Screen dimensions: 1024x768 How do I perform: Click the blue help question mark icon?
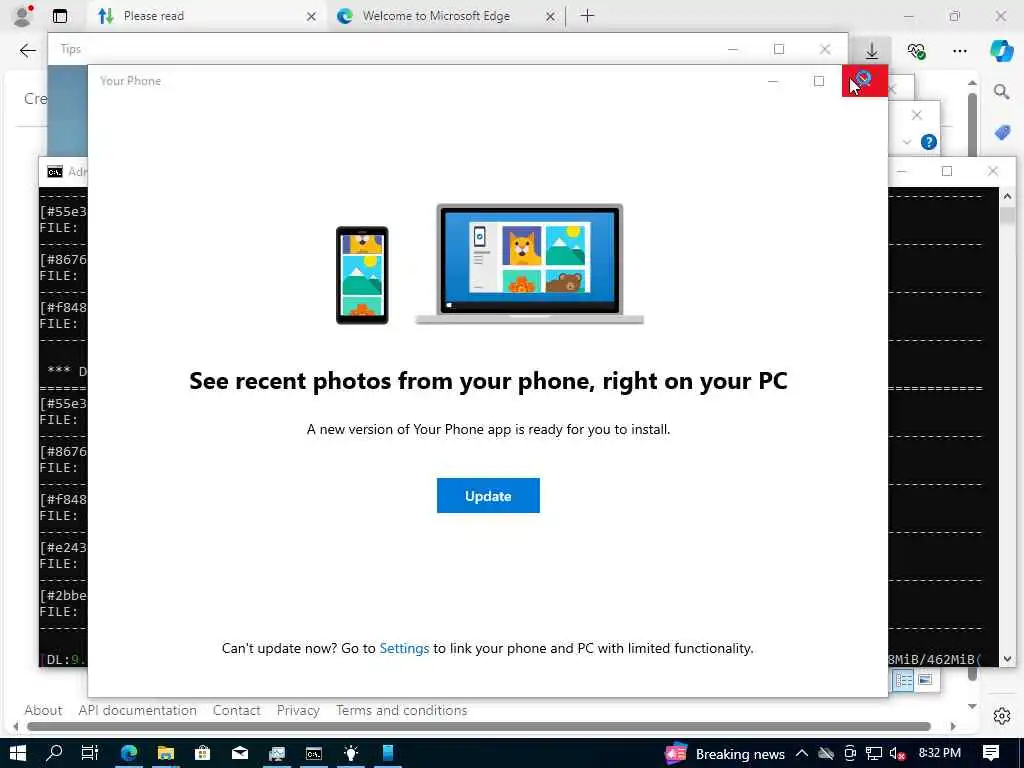(928, 142)
